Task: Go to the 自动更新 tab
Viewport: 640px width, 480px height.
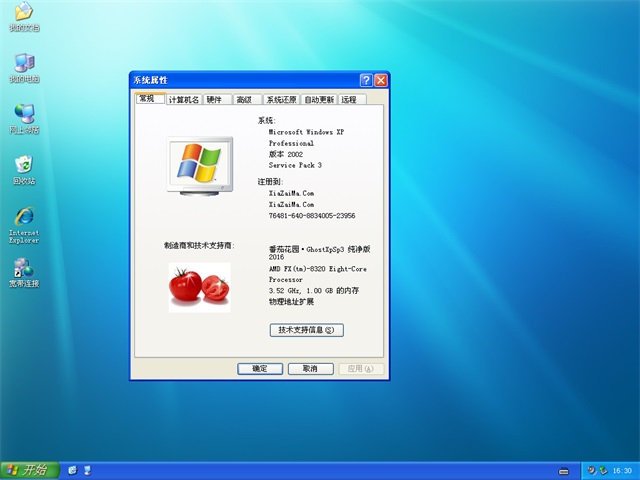Action: tap(320, 100)
